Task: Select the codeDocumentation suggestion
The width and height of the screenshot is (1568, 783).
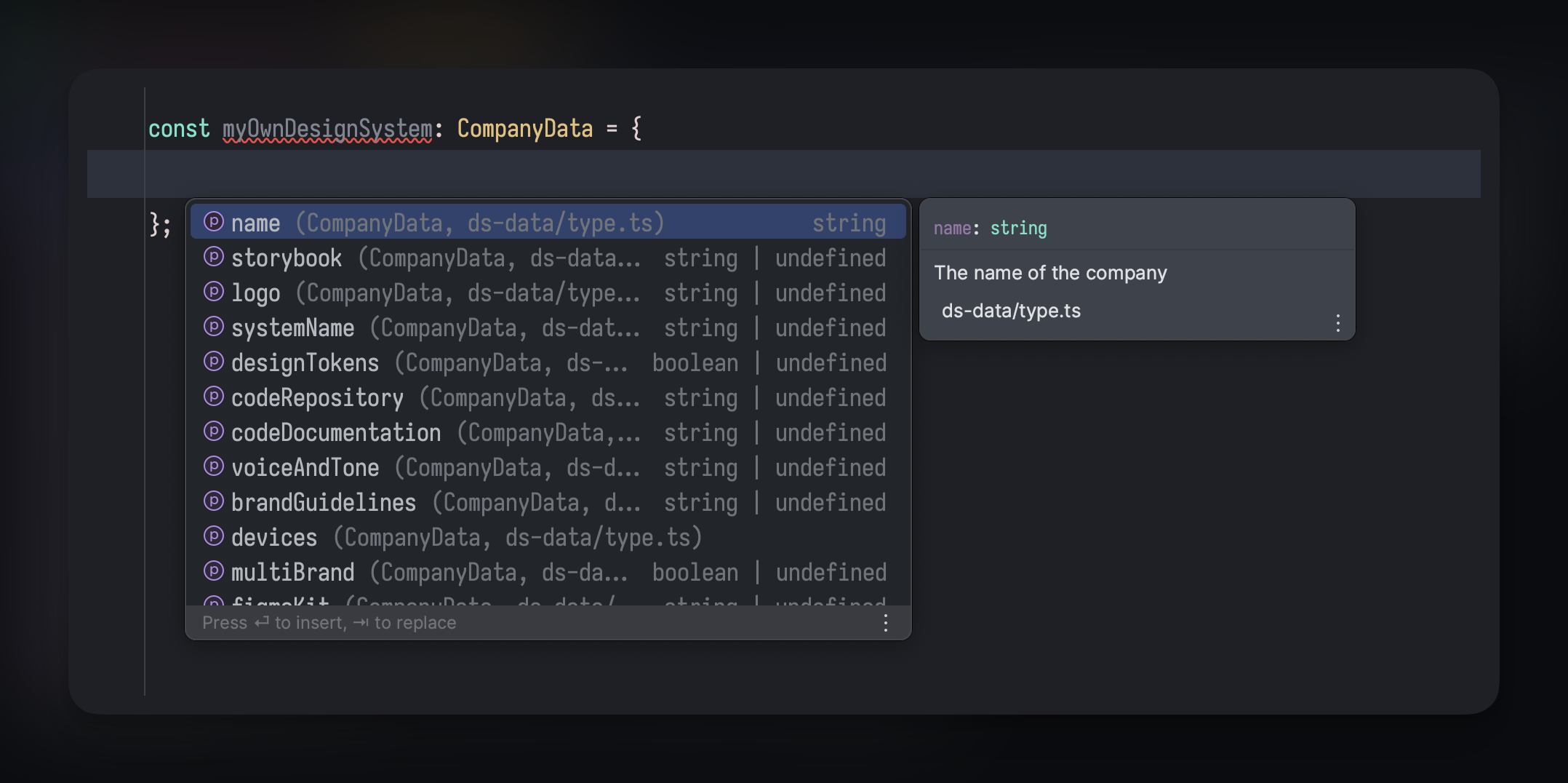Action: click(x=548, y=432)
